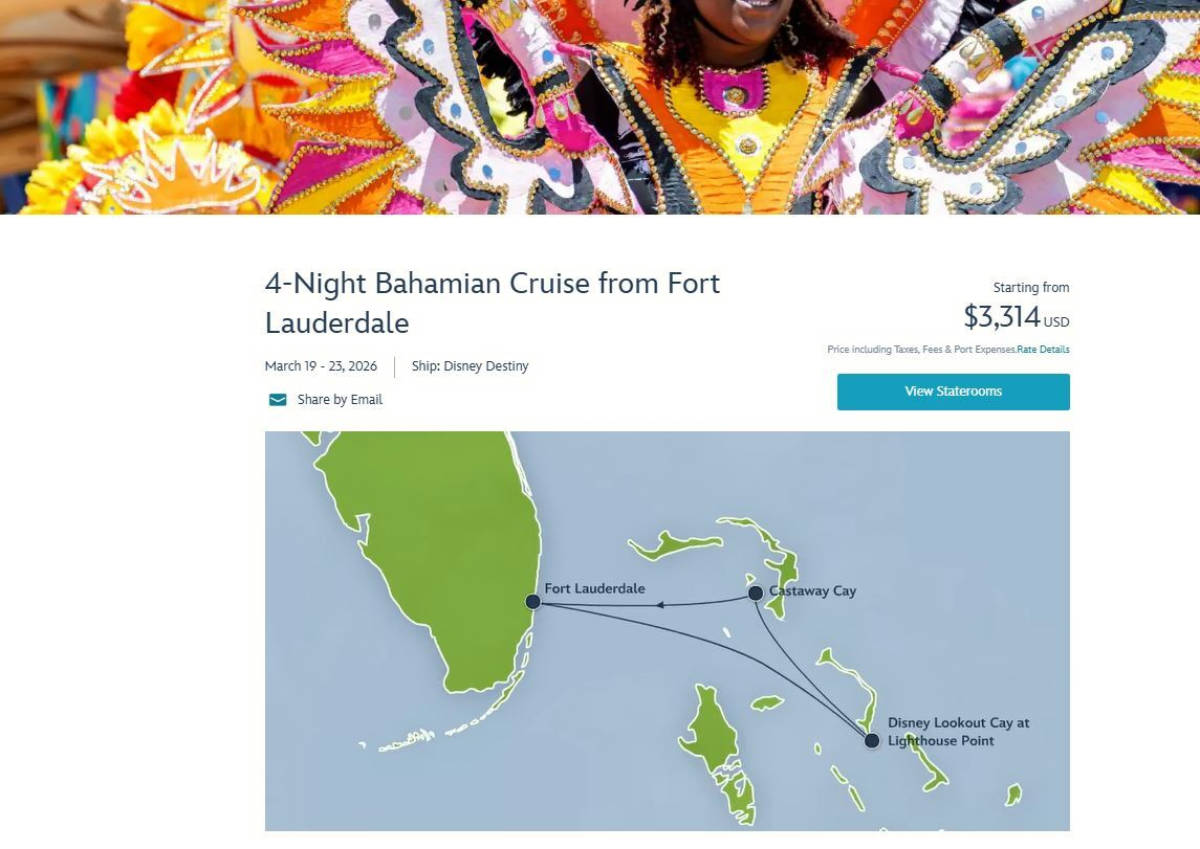Click the Grand Bahama island on the map
The width and height of the screenshot is (1200, 849).
point(675,546)
